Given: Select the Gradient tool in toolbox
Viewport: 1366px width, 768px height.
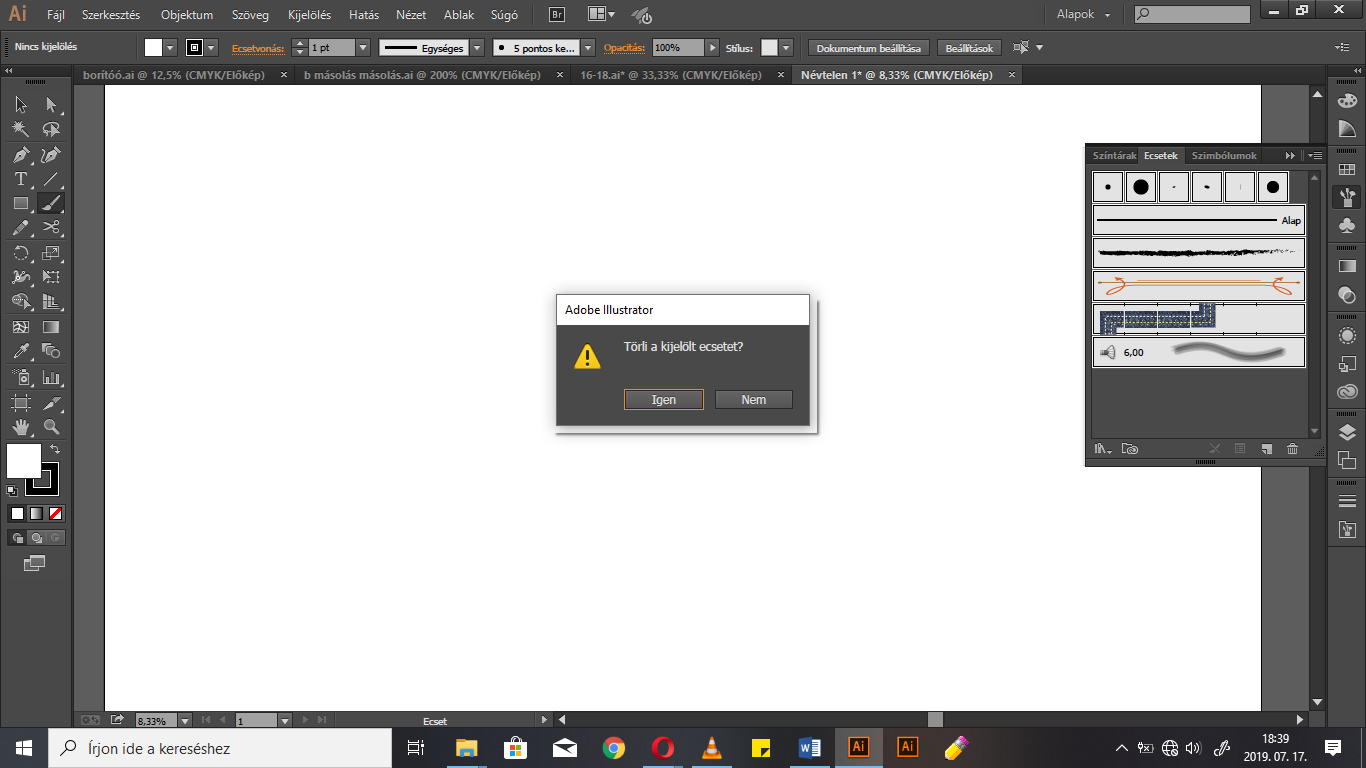Looking at the screenshot, I should click(51, 326).
